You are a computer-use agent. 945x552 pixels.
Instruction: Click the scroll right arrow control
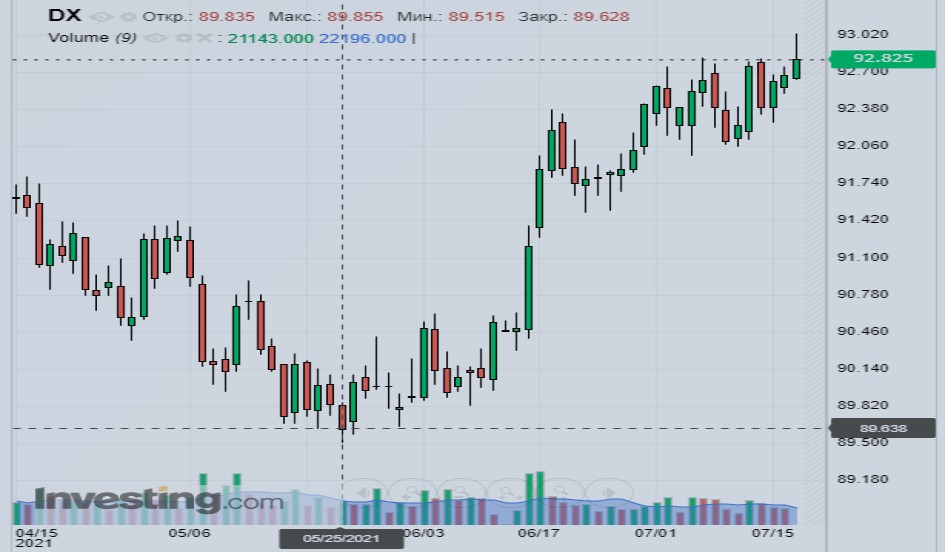click(608, 493)
